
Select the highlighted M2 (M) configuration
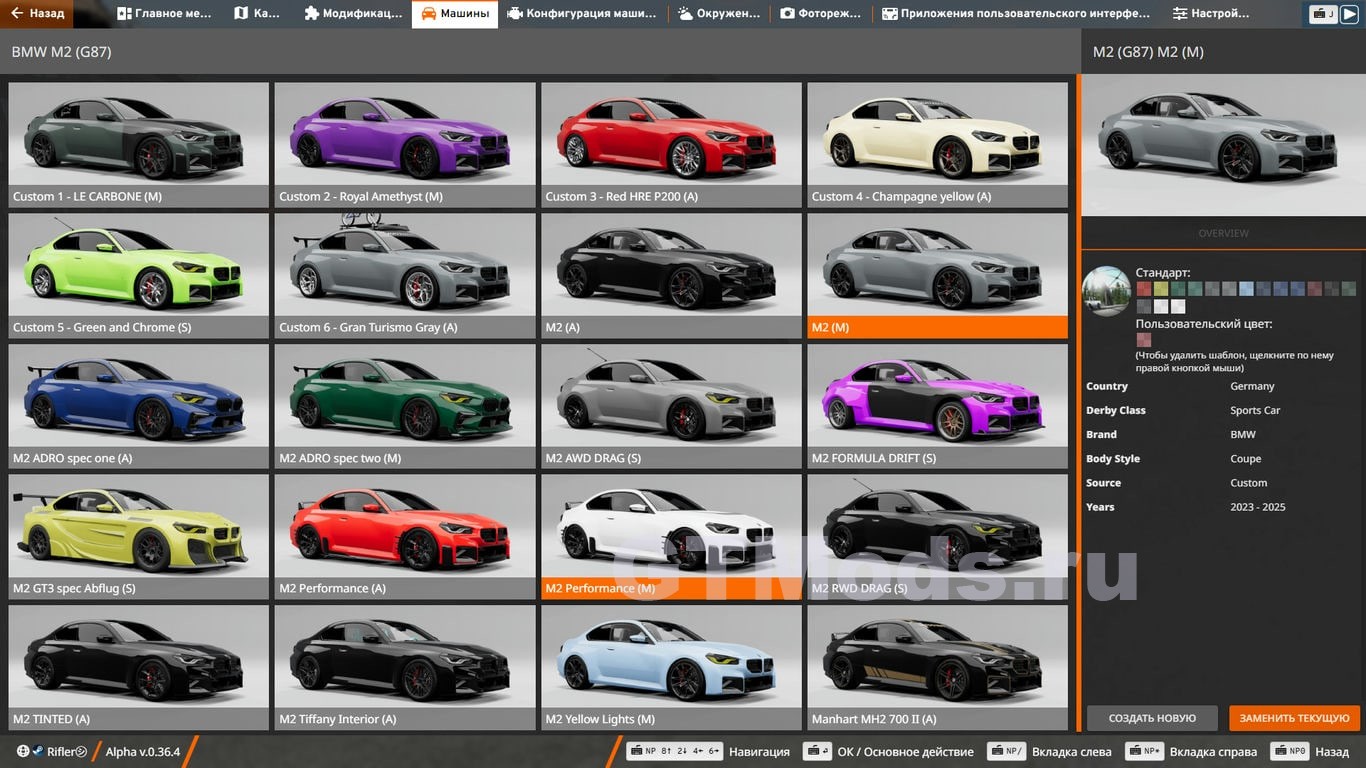(937, 275)
